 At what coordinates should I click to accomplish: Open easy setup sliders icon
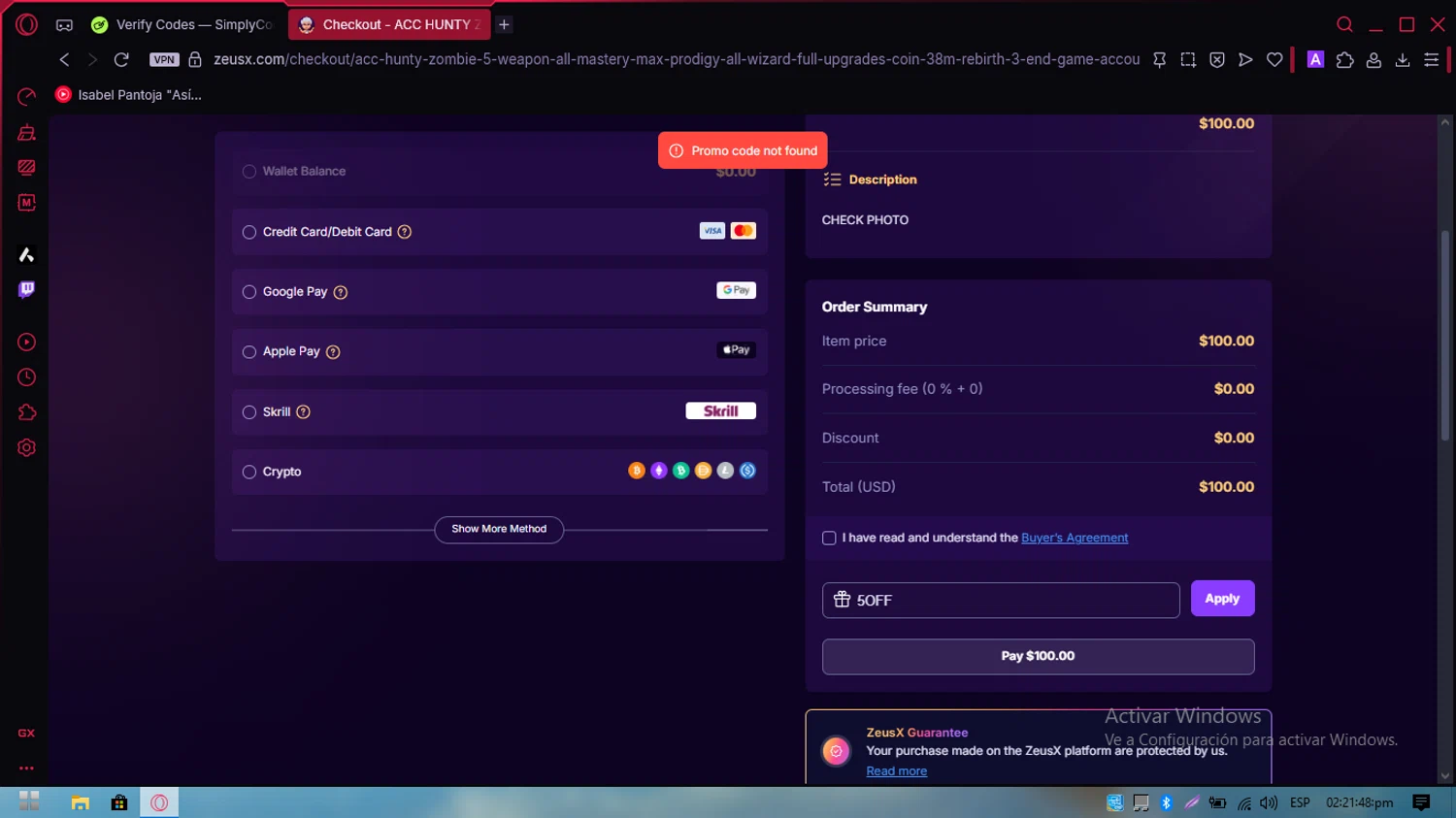pyautogui.click(x=1431, y=59)
